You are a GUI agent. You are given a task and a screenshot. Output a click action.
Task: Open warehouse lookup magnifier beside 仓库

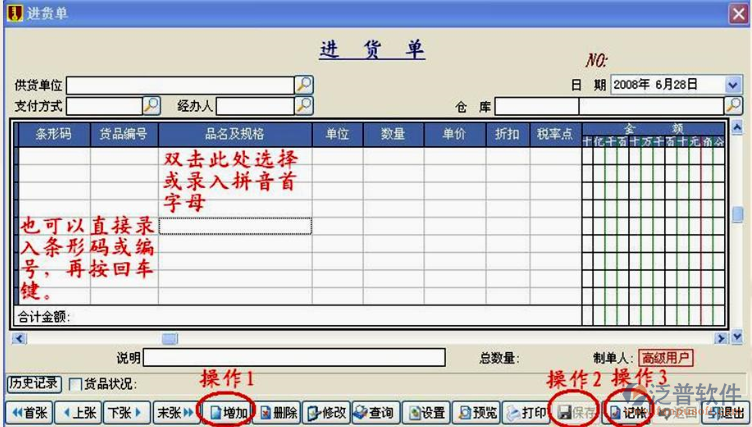tap(733, 106)
